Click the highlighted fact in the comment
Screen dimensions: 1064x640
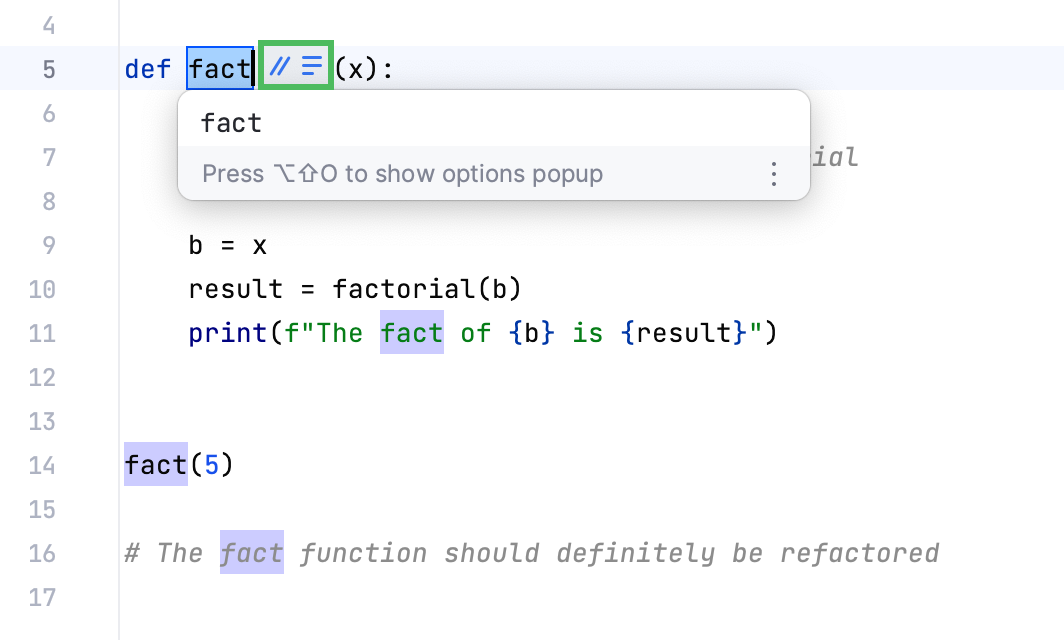click(x=251, y=554)
